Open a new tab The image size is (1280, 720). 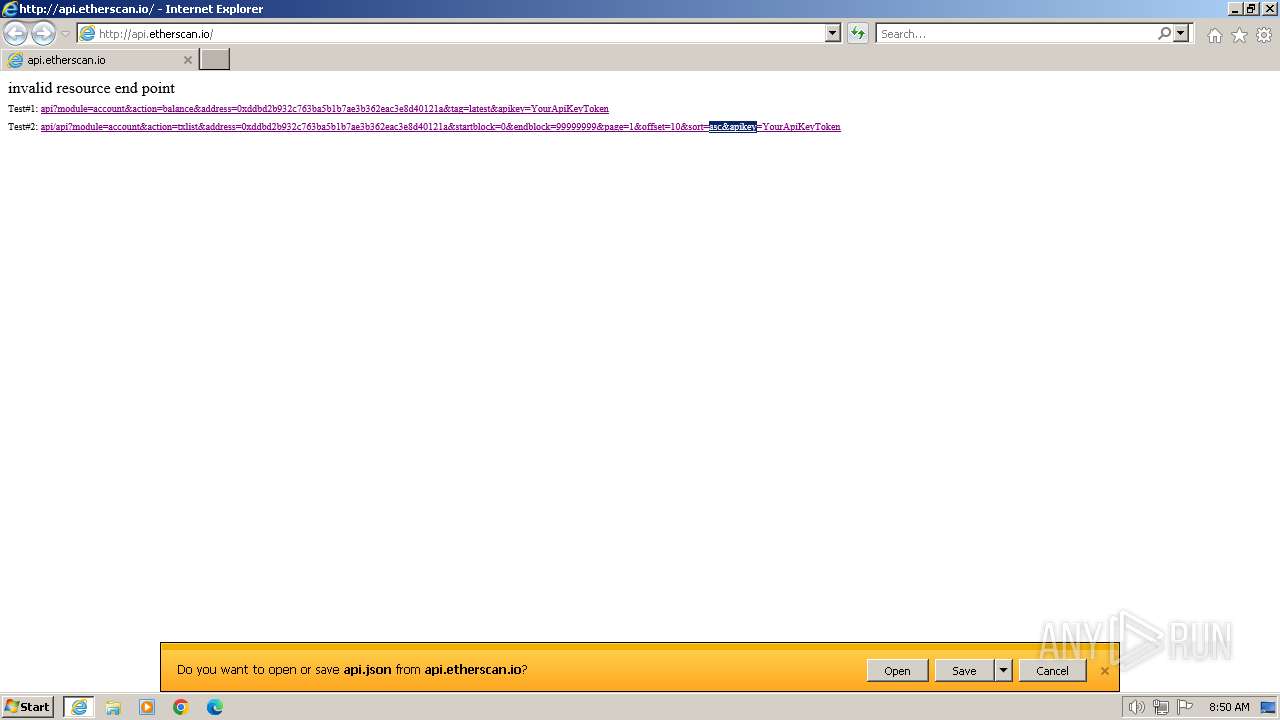click(215, 60)
